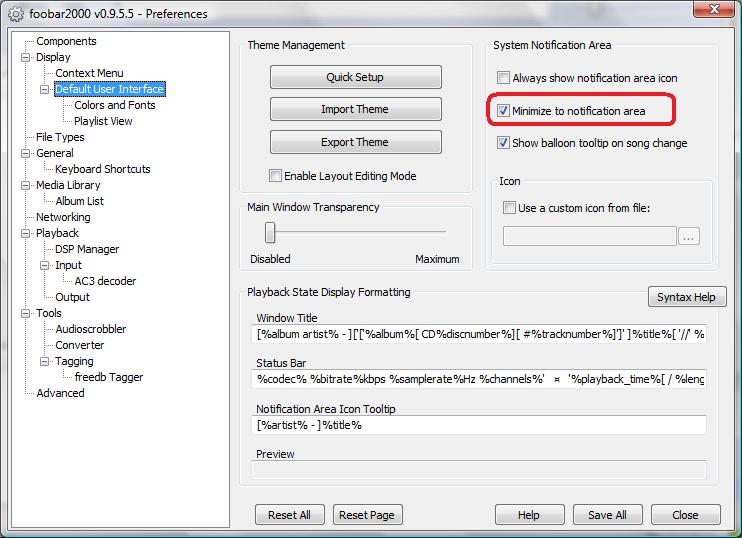Click the foobar2000 gear icon in title bar
The width and height of the screenshot is (742, 538).
16,14
